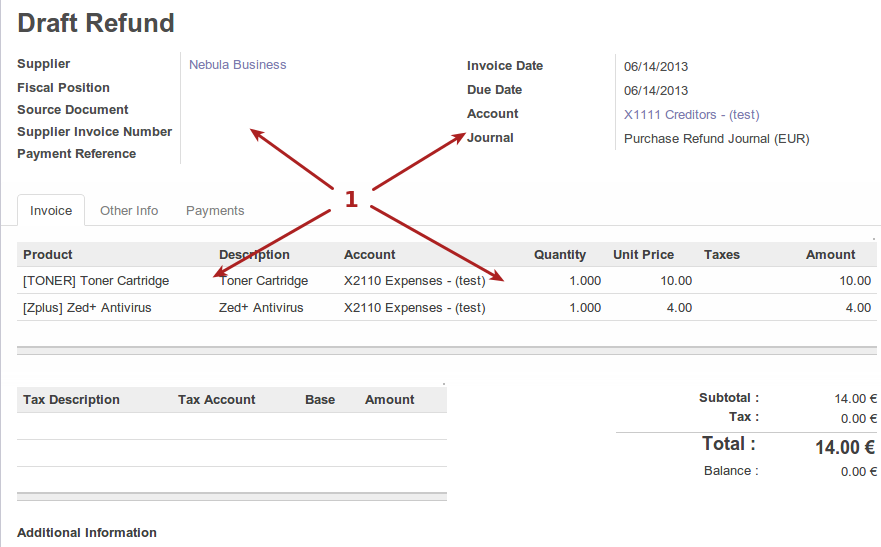Open the X1111 Creditors account link
Image resolution: width=881 pixels, height=547 pixels.
[691, 115]
